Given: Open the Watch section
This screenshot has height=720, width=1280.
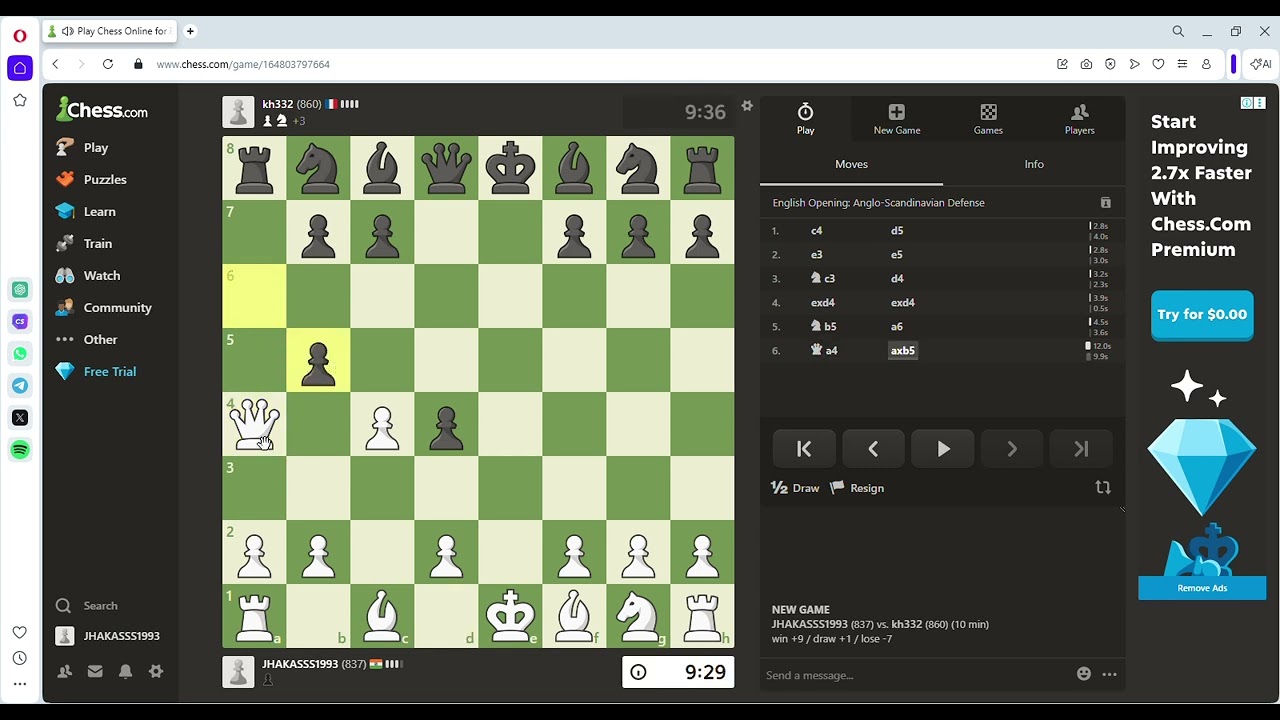Looking at the screenshot, I should tap(87, 275).
